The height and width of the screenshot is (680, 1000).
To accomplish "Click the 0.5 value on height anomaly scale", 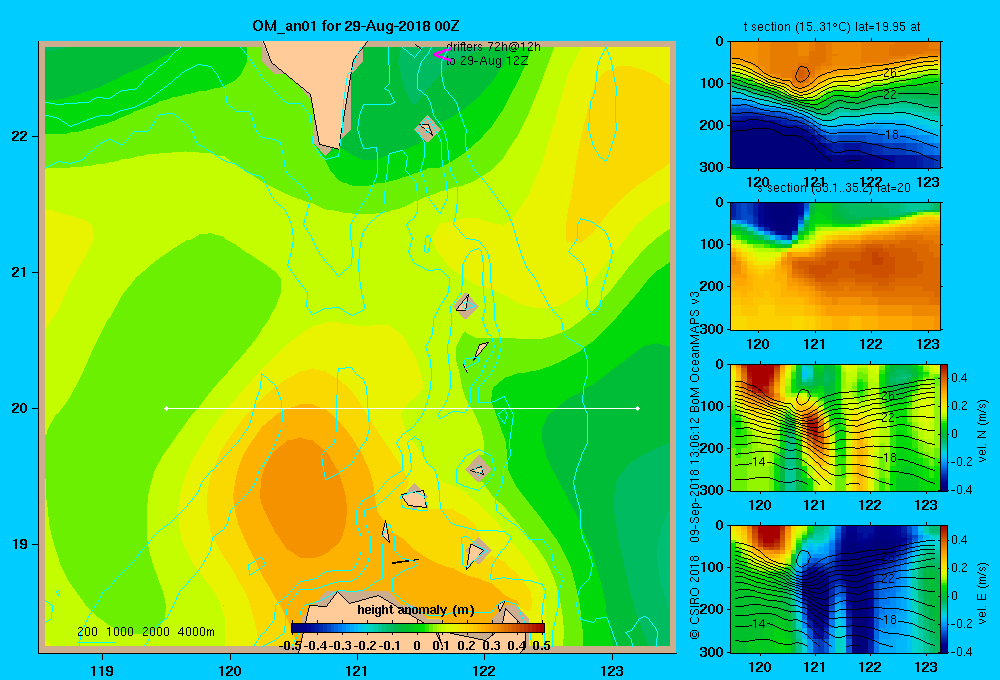I will (541, 646).
